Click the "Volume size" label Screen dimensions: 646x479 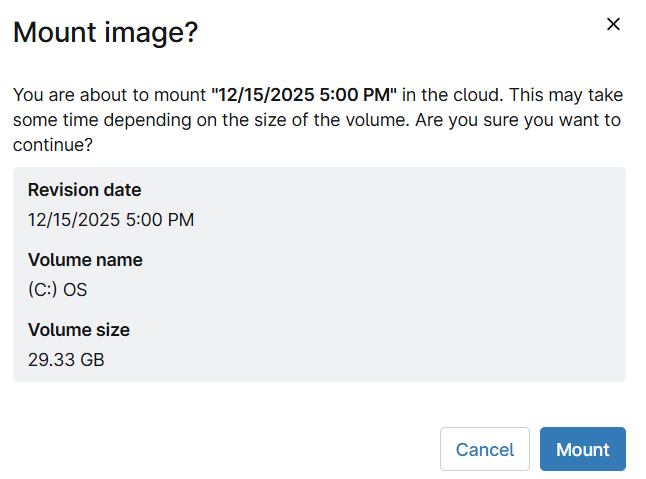point(79,330)
